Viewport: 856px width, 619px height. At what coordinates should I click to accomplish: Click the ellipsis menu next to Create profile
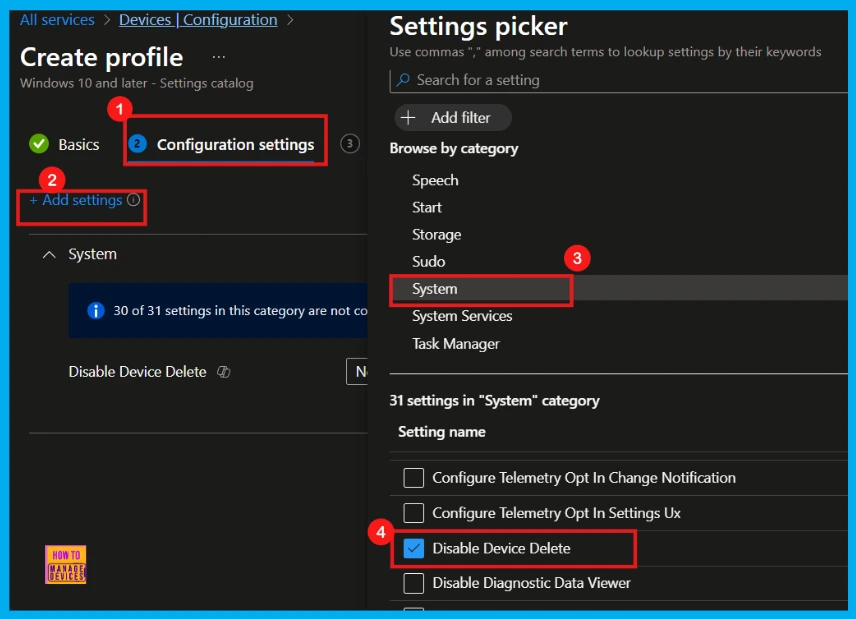click(219, 57)
